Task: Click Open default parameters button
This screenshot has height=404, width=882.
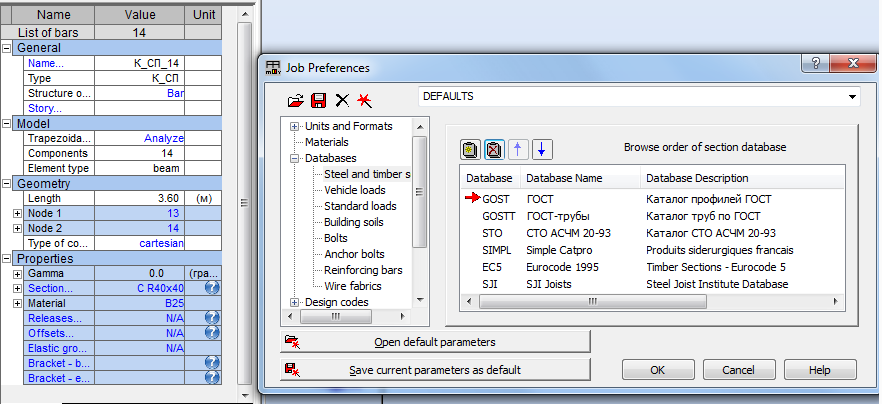Action: [435, 342]
